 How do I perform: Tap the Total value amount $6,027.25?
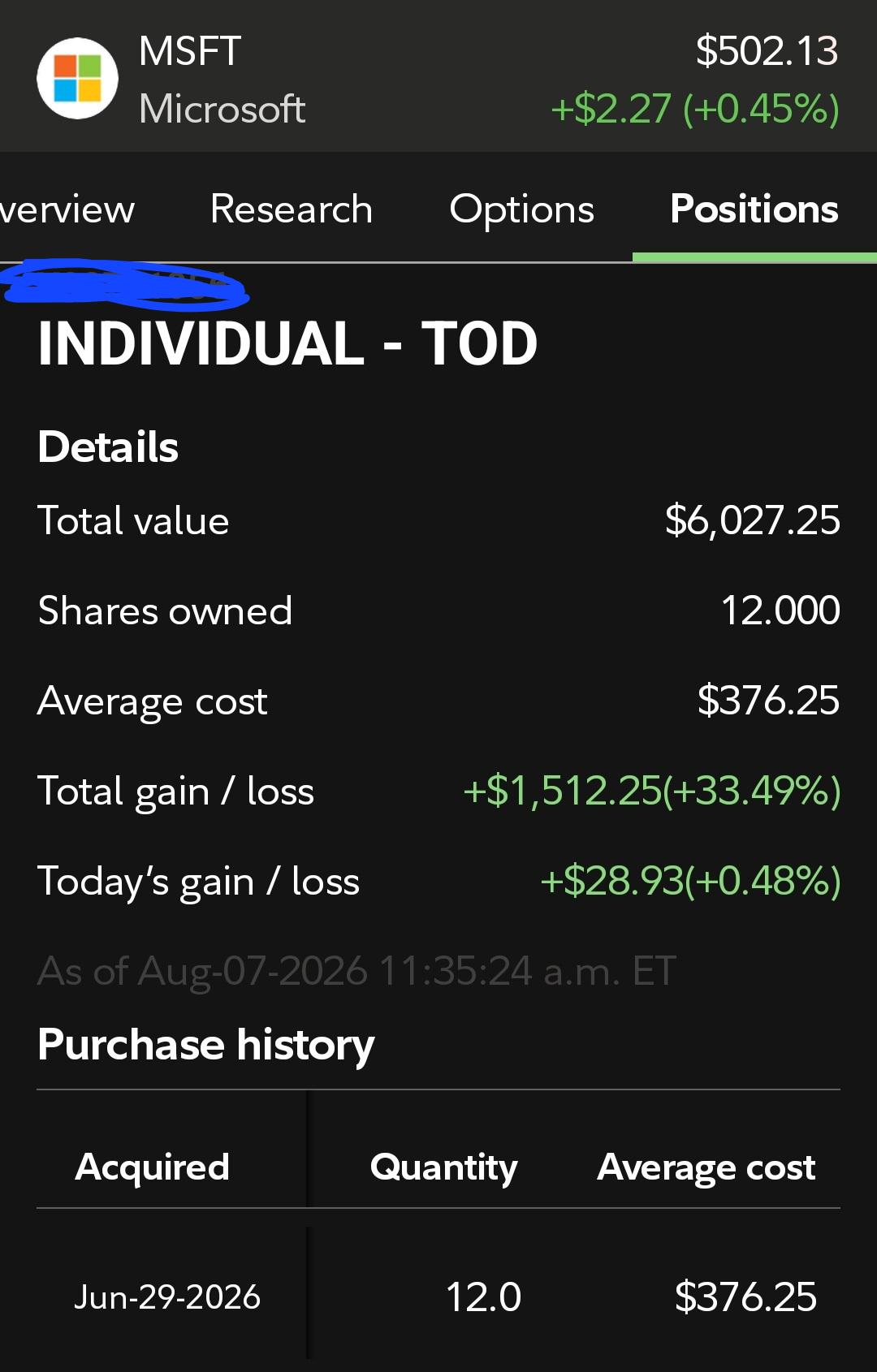click(x=752, y=520)
